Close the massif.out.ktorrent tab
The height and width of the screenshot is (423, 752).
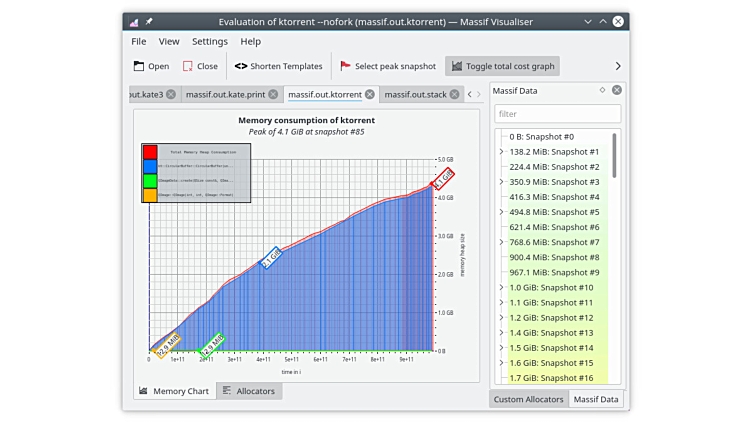(370, 94)
